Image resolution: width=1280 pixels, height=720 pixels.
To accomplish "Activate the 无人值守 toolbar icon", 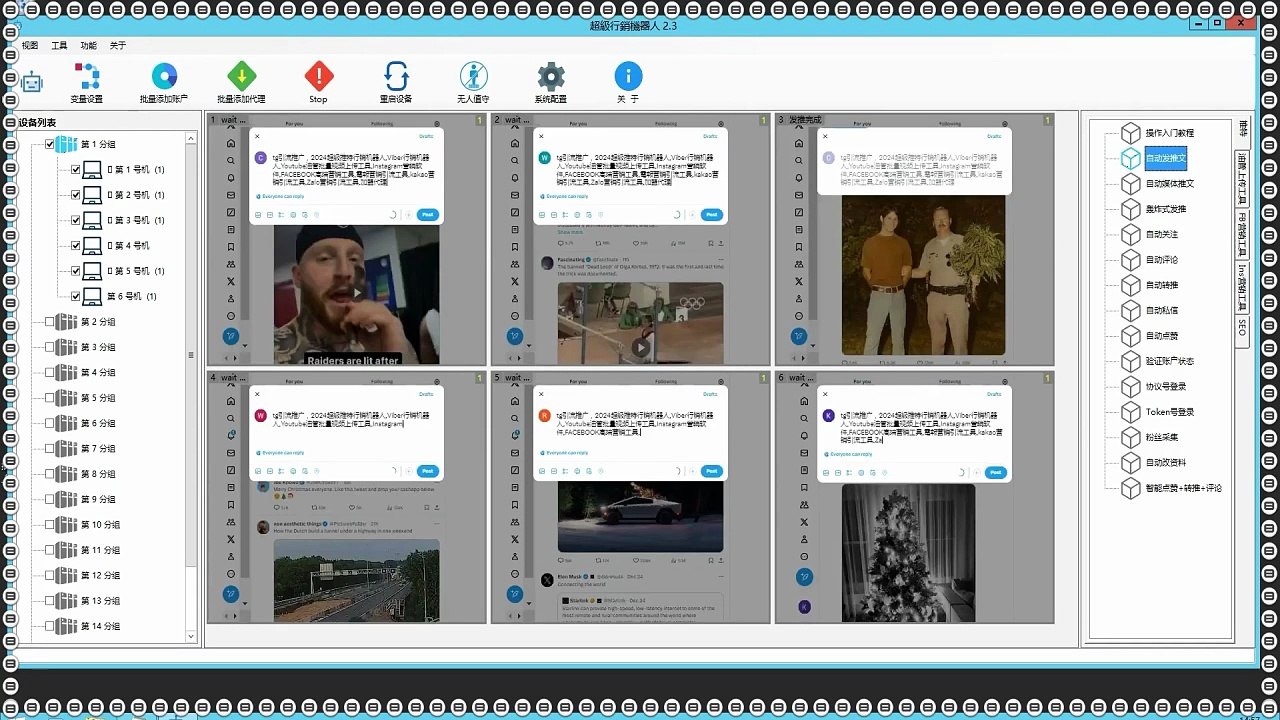I will tap(473, 76).
